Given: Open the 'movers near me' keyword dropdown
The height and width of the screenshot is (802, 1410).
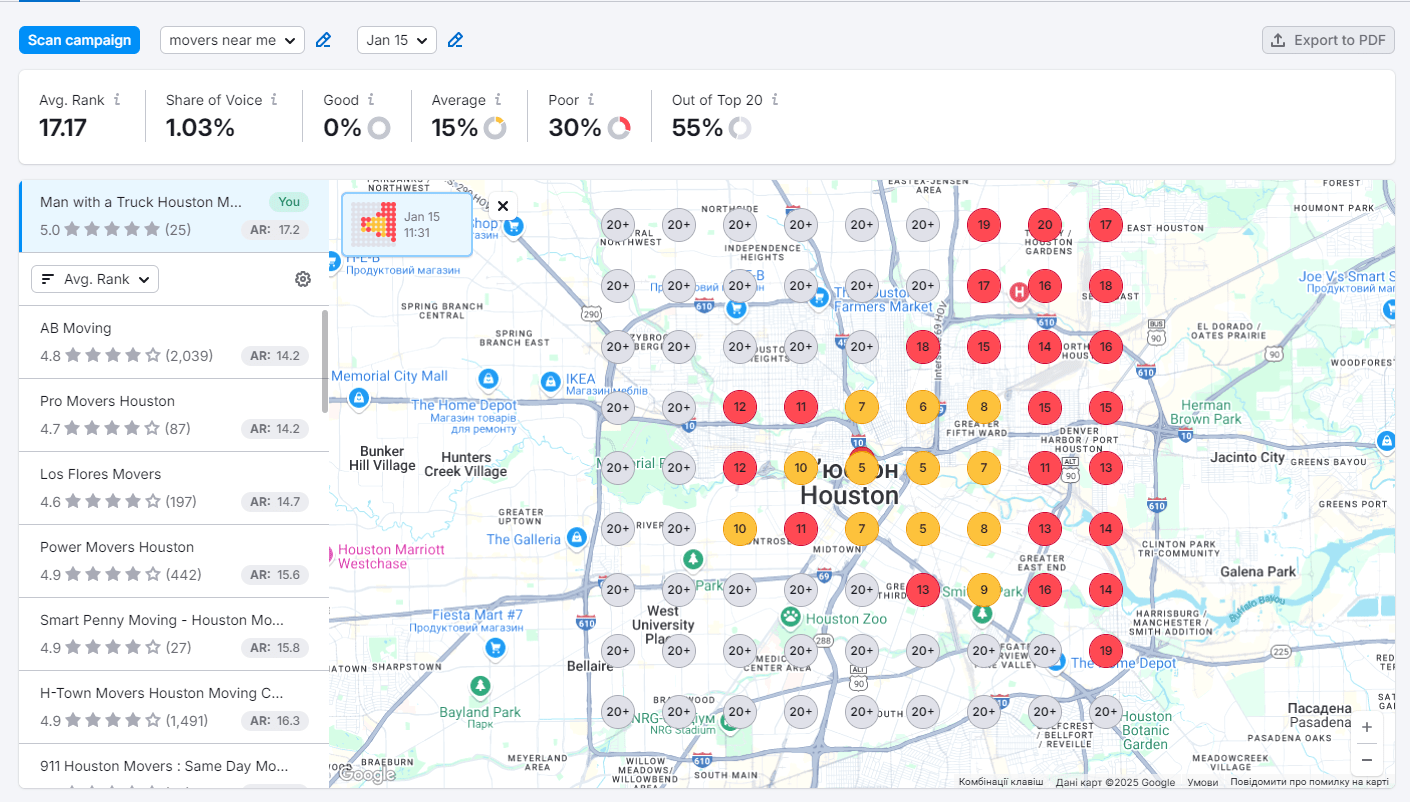Looking at the screenshot, I should pyautogui.click(x=232, y=40).
